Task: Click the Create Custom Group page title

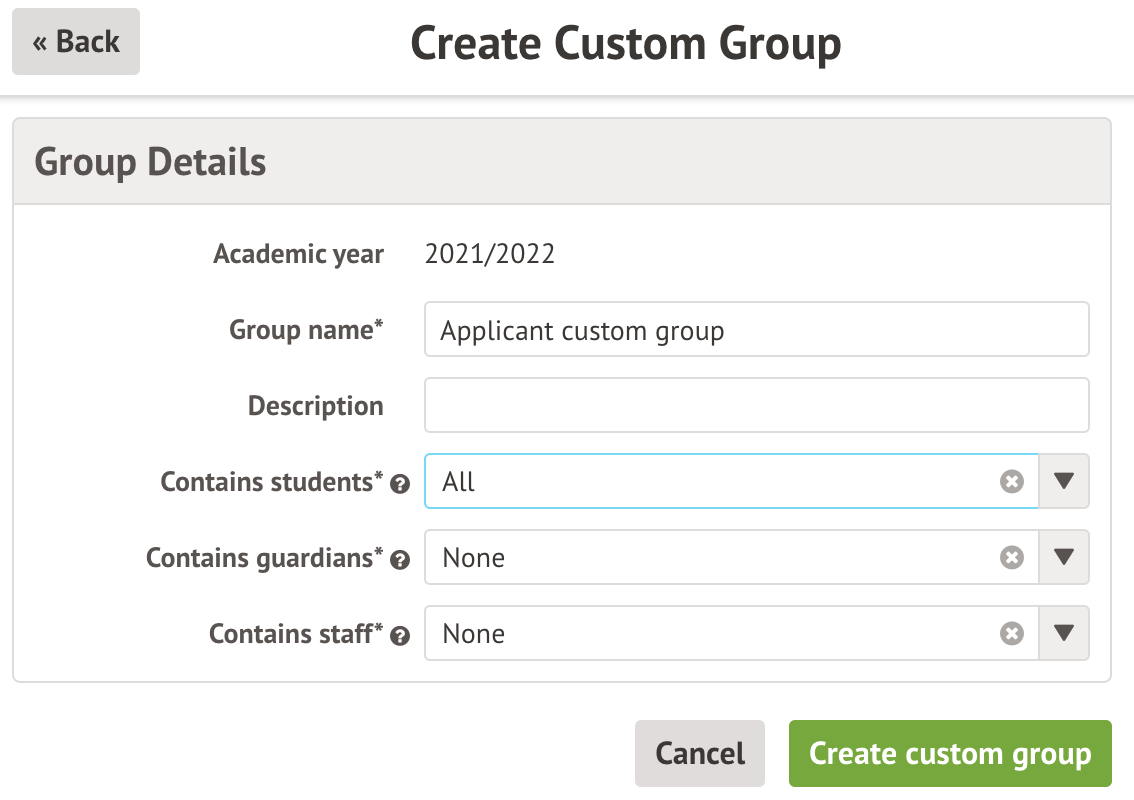Action: [626, 43]
